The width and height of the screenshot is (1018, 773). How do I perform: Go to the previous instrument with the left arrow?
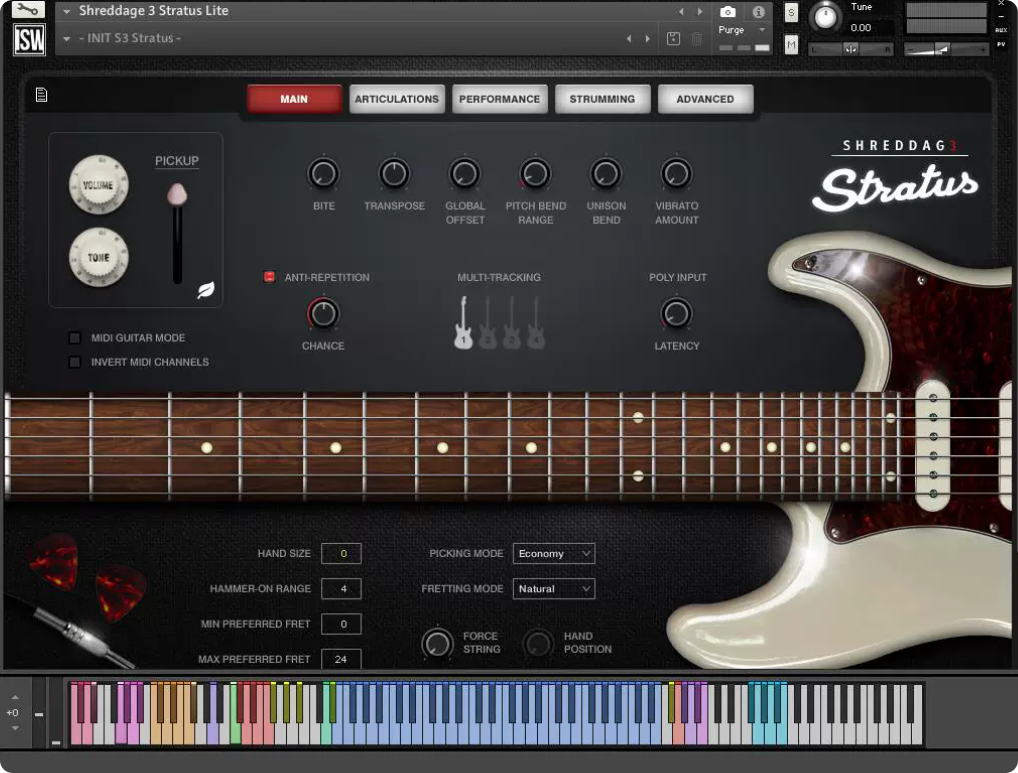click(681, 12)
